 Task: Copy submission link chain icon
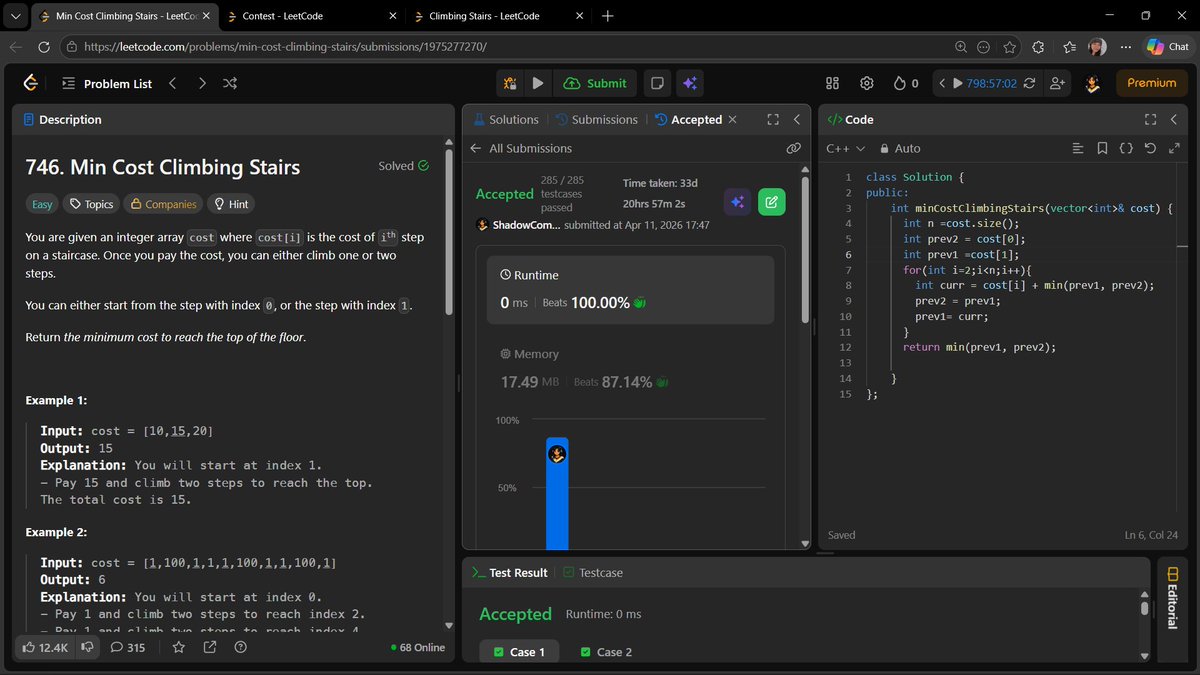point(793,148)
